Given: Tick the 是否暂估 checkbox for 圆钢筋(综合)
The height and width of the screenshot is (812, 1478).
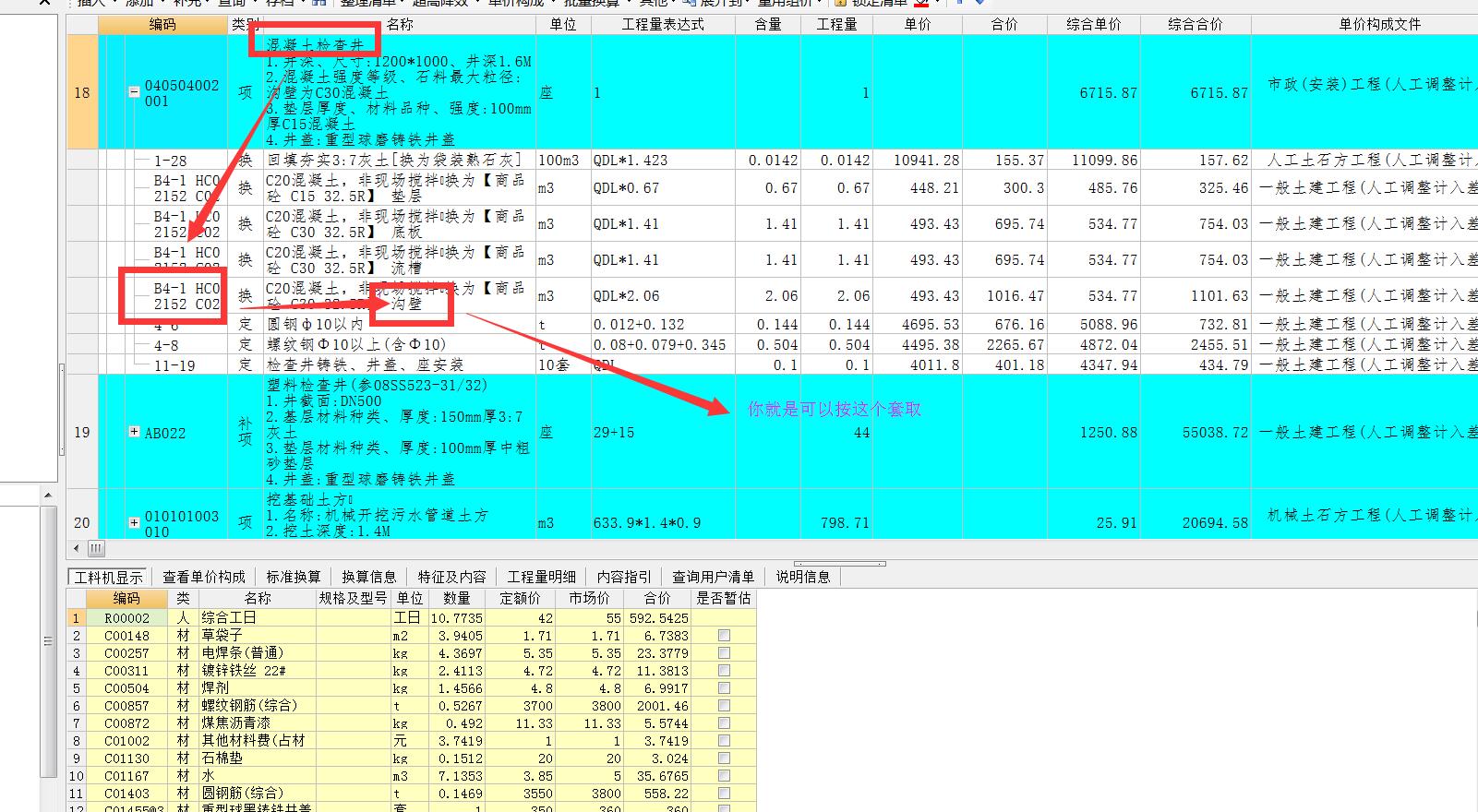Looking at the screenshot, I should point(724,794).
